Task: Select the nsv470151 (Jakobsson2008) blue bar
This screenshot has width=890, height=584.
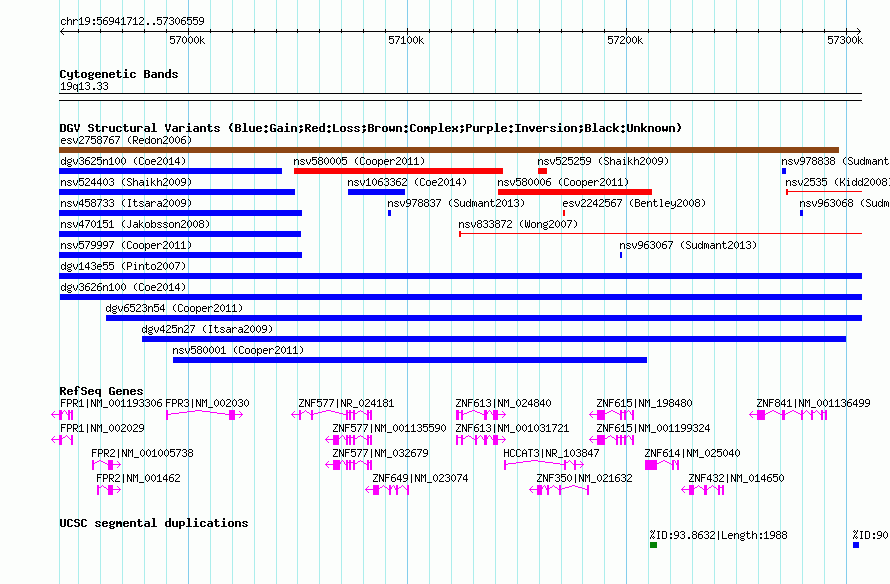Action: (180, 234)
